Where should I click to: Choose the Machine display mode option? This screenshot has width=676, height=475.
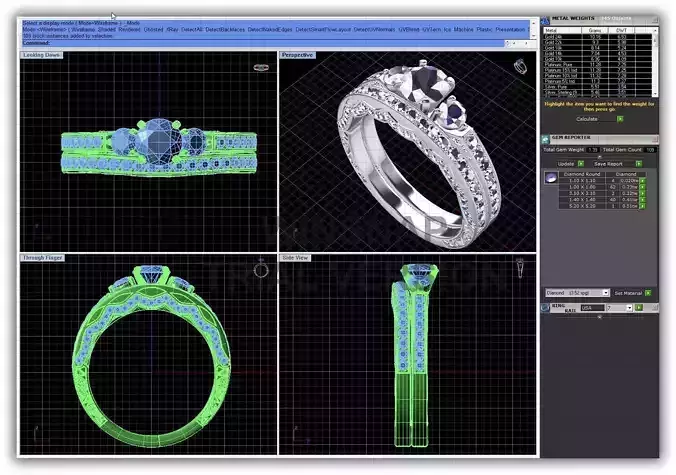coord(463,30)
